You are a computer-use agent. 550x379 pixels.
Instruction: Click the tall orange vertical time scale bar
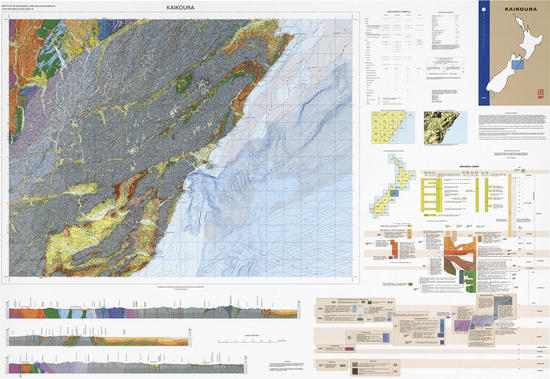510,205
